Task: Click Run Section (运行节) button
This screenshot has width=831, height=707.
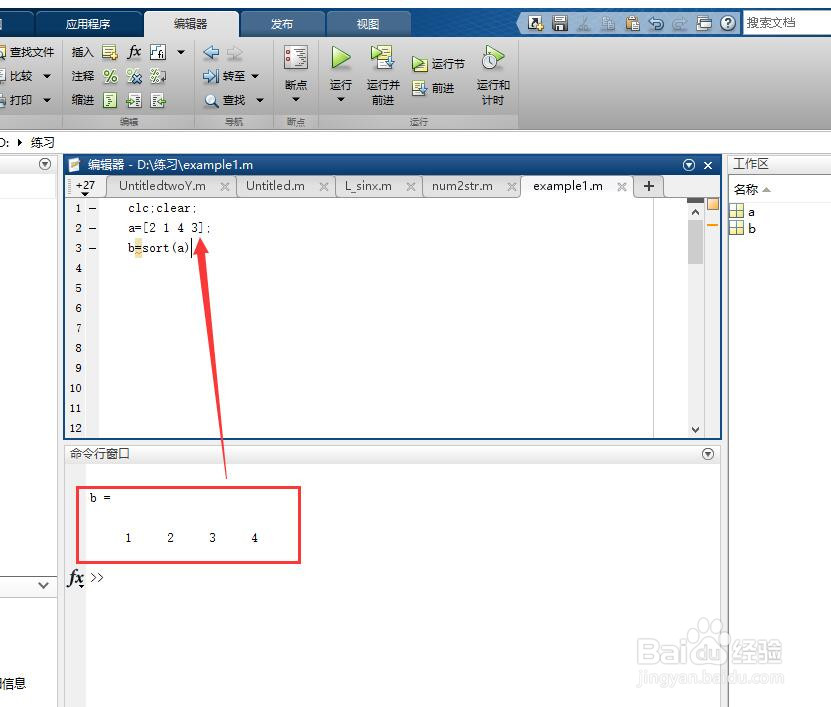Action: [438, 64]
